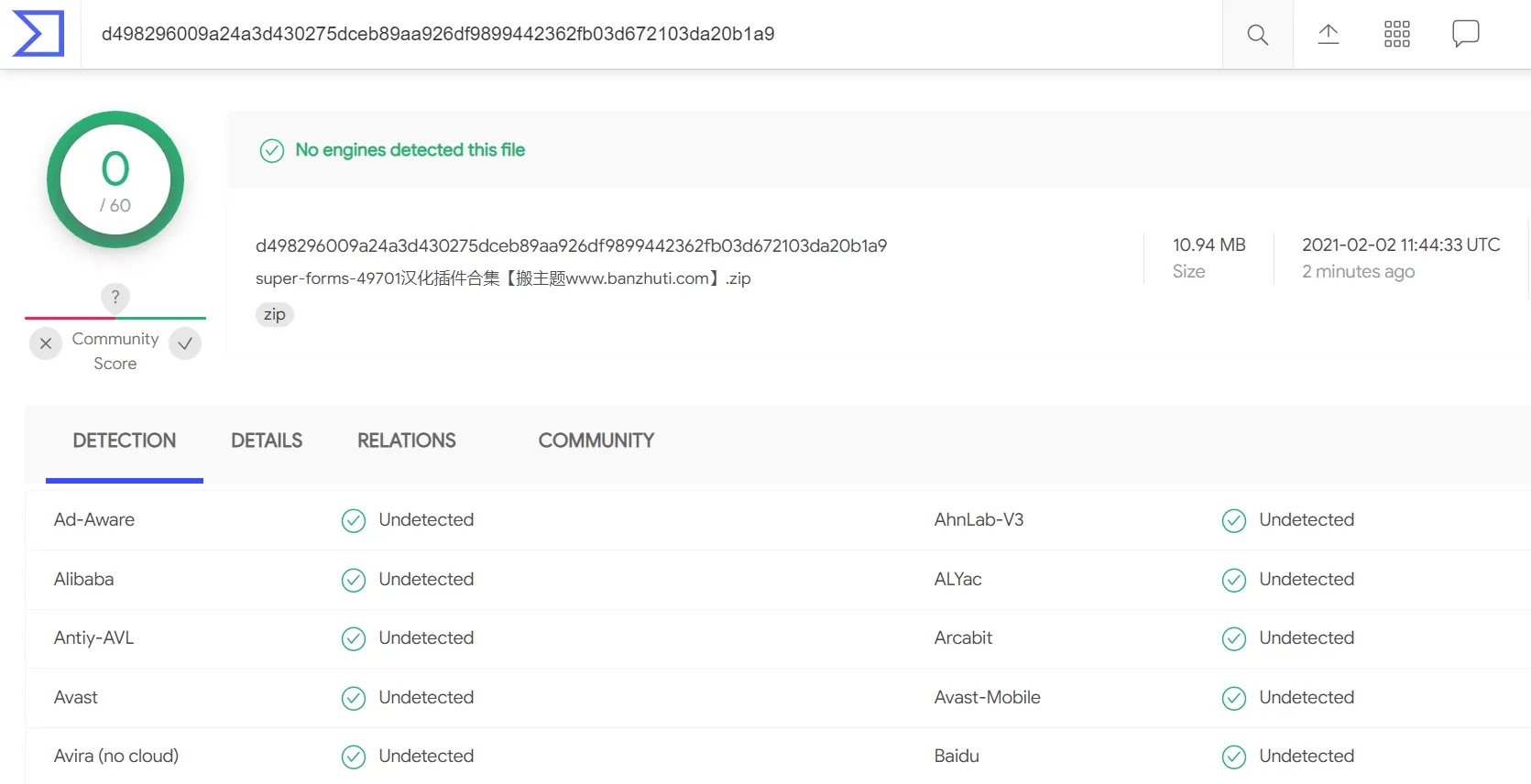Click the VirusTotal sigma logo

38,34
